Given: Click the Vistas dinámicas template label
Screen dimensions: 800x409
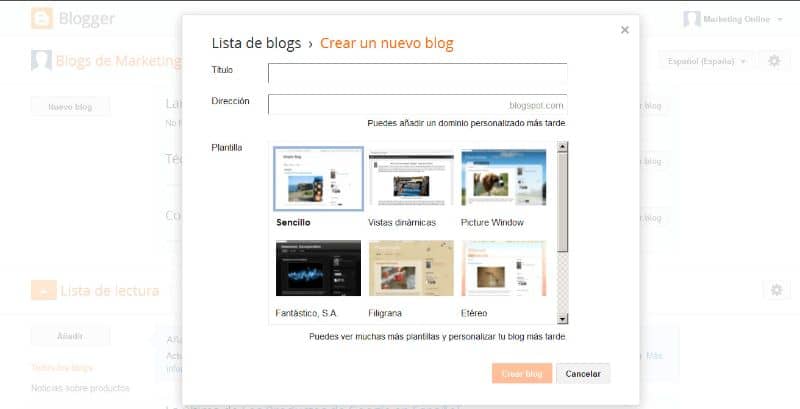Looking at the screenshot, I should click(x=402, y=222).
